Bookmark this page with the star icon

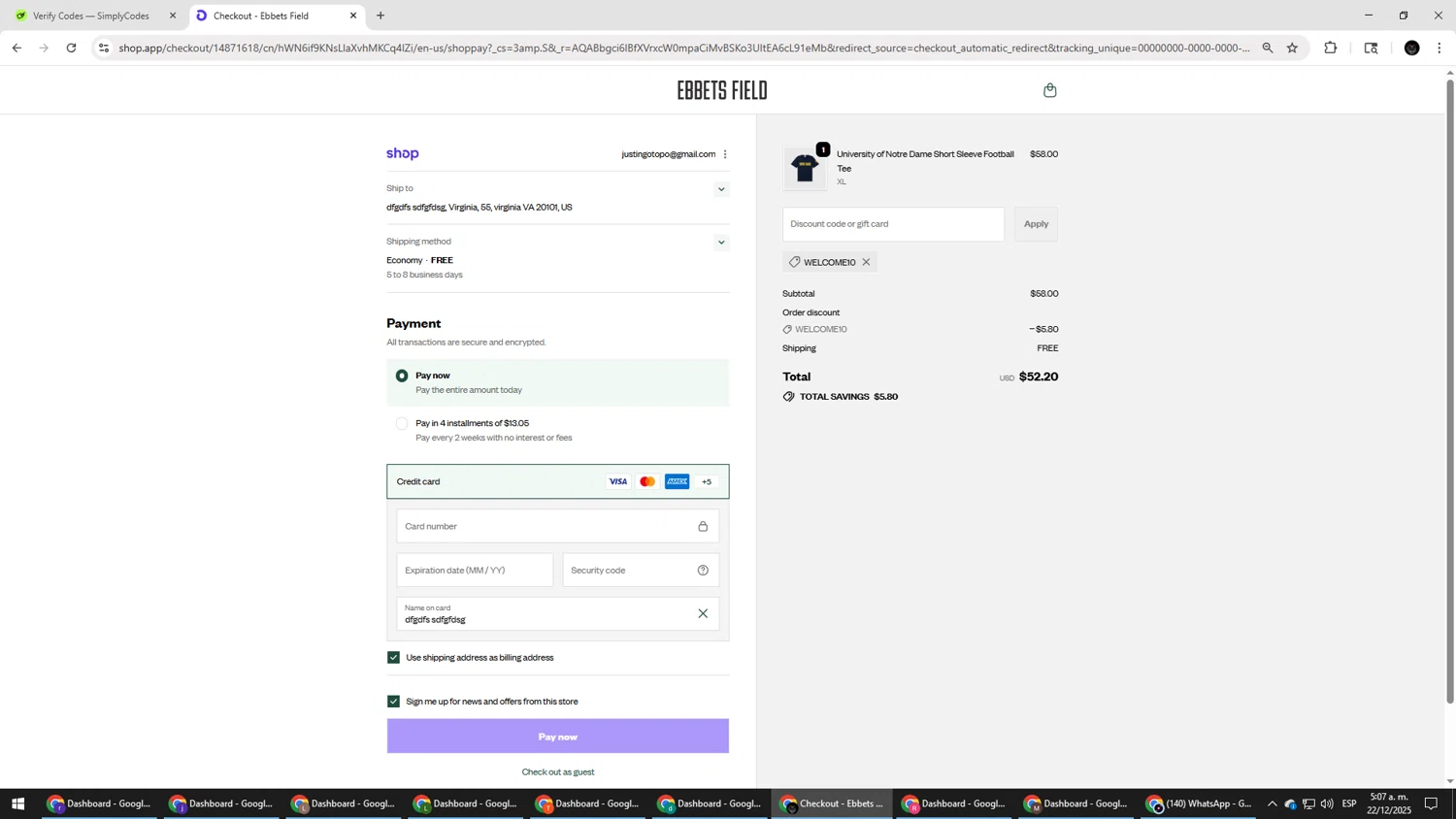[1292, 48]
